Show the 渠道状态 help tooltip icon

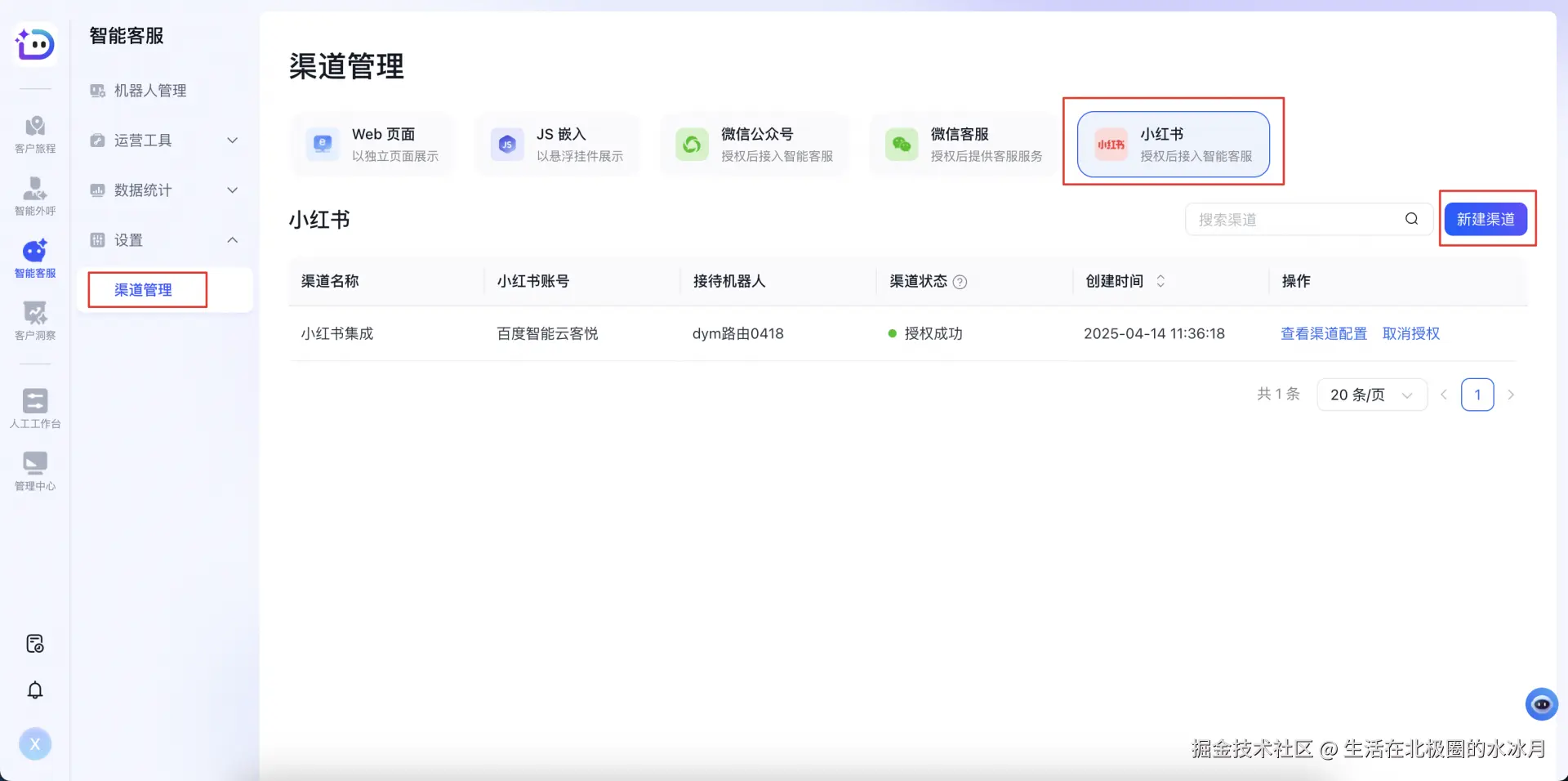[960, 282]
